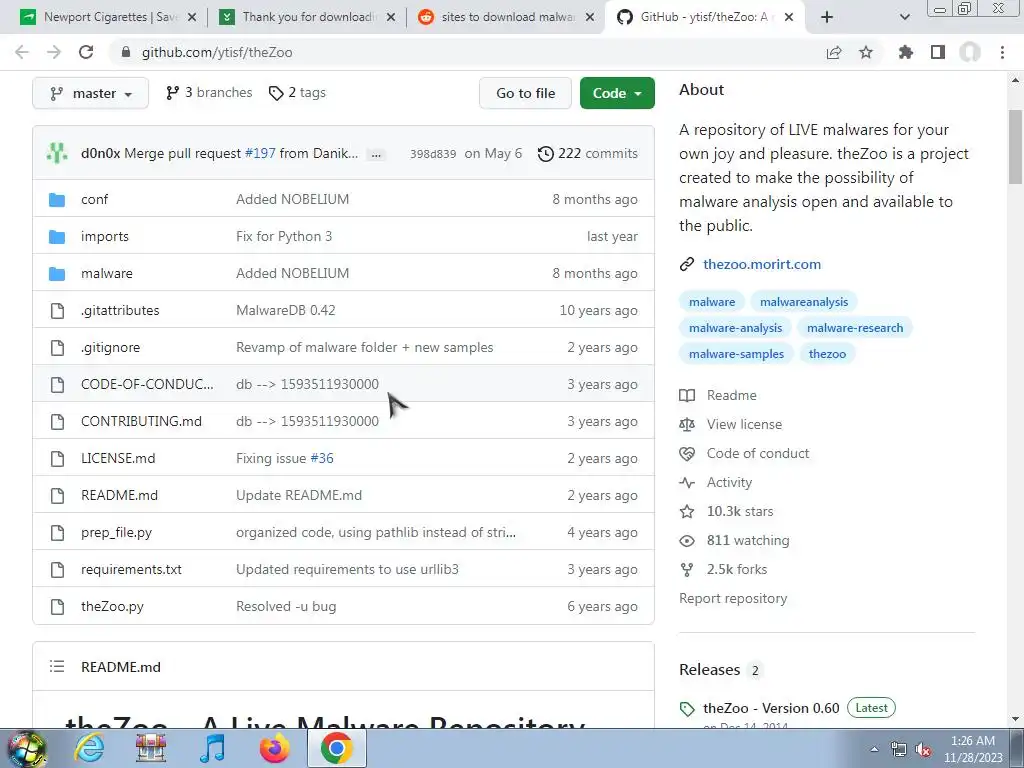Open the prep_file.py file
Viewport: 1024px width, 768px height.
(116, 532)
